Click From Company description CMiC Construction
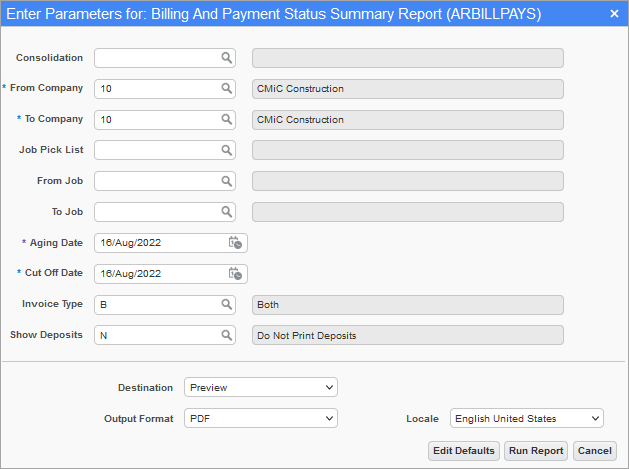This screenshot has width=629, height=469. pyautogui.click(x=408, y=89)
